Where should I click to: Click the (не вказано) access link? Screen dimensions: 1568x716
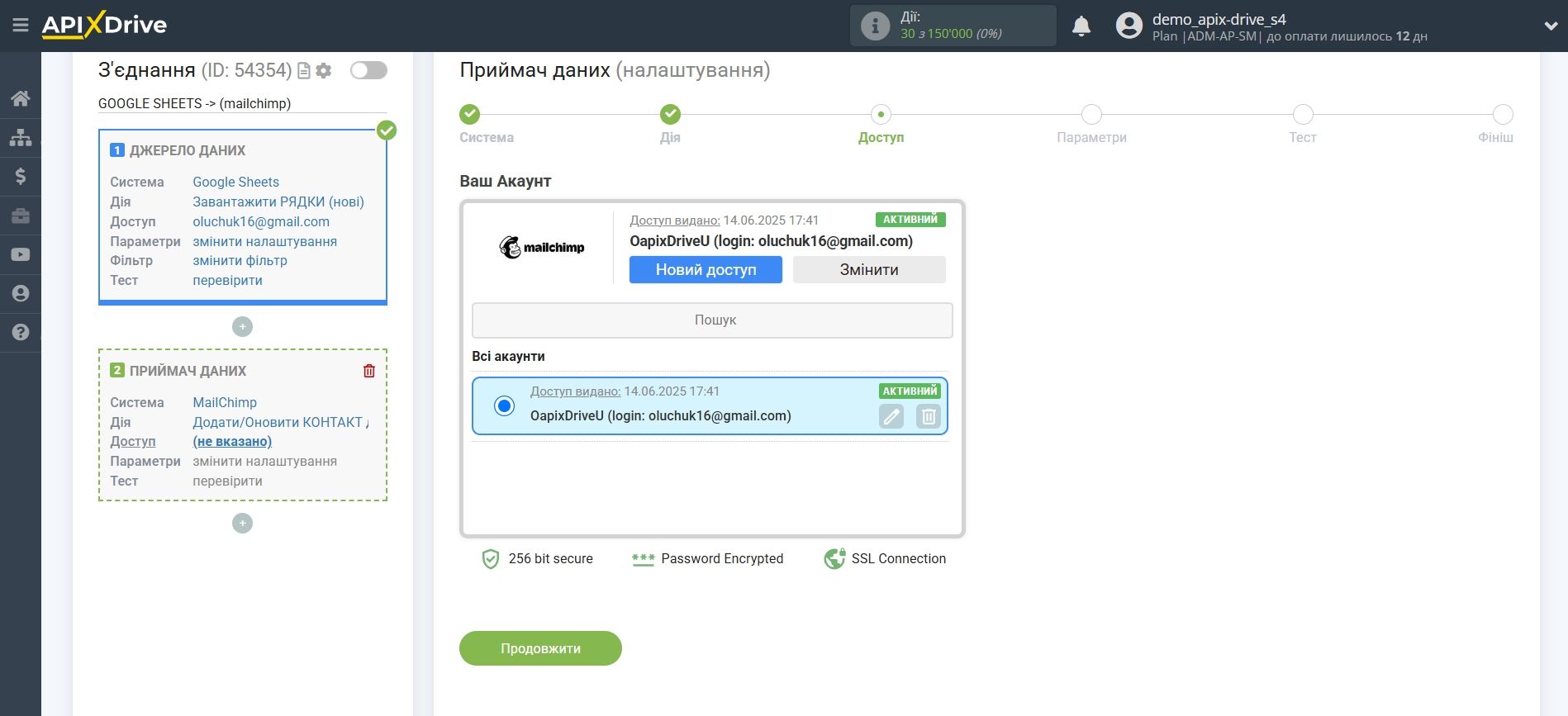tap(232, 441)
